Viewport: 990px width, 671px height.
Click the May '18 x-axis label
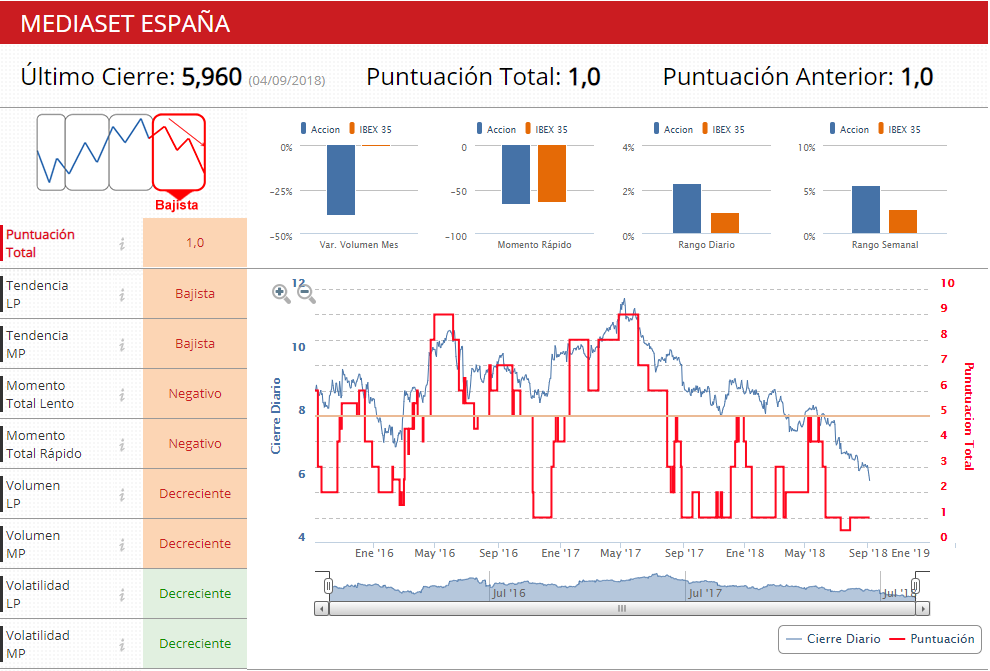804,553
